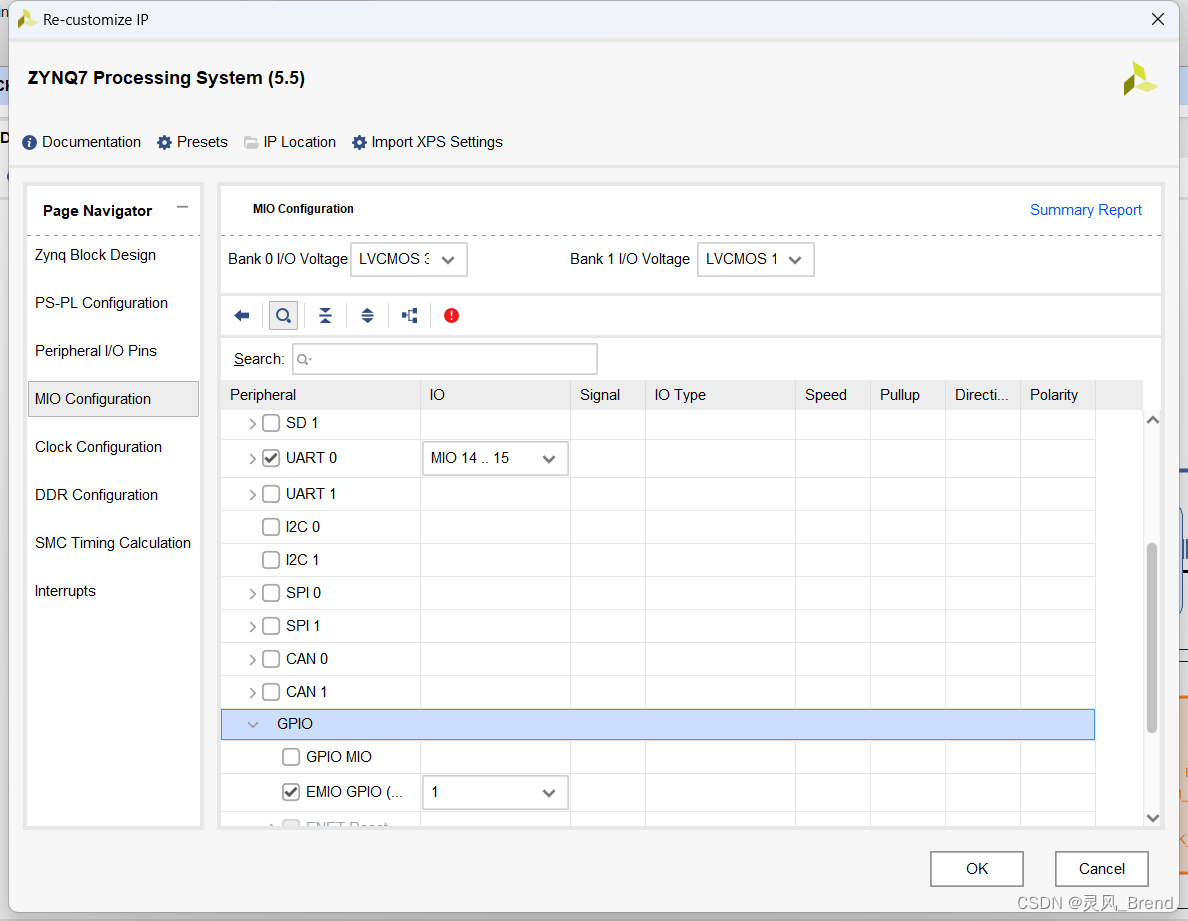Click the scrollbar up arrow

pos(1152,420)
